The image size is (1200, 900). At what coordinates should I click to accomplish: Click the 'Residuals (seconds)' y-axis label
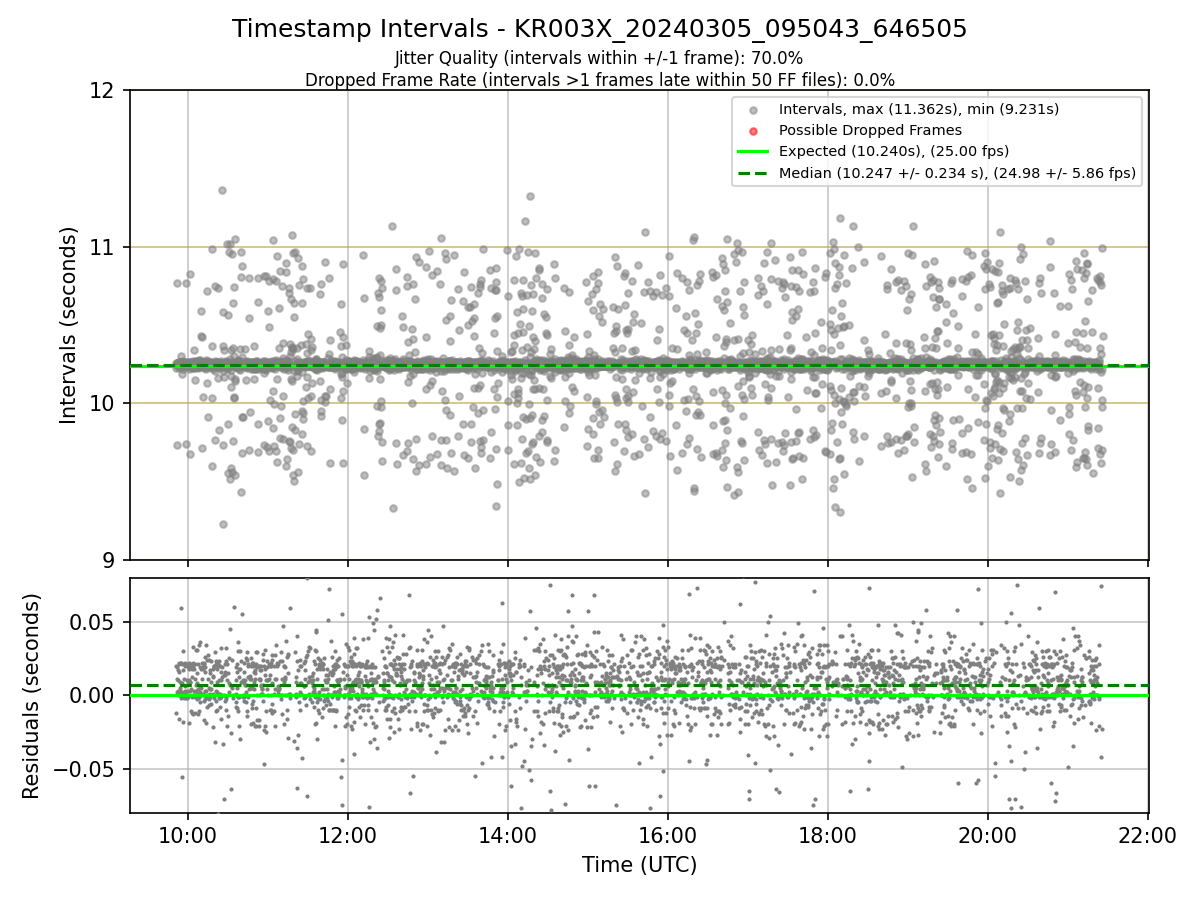click(32, 696)
